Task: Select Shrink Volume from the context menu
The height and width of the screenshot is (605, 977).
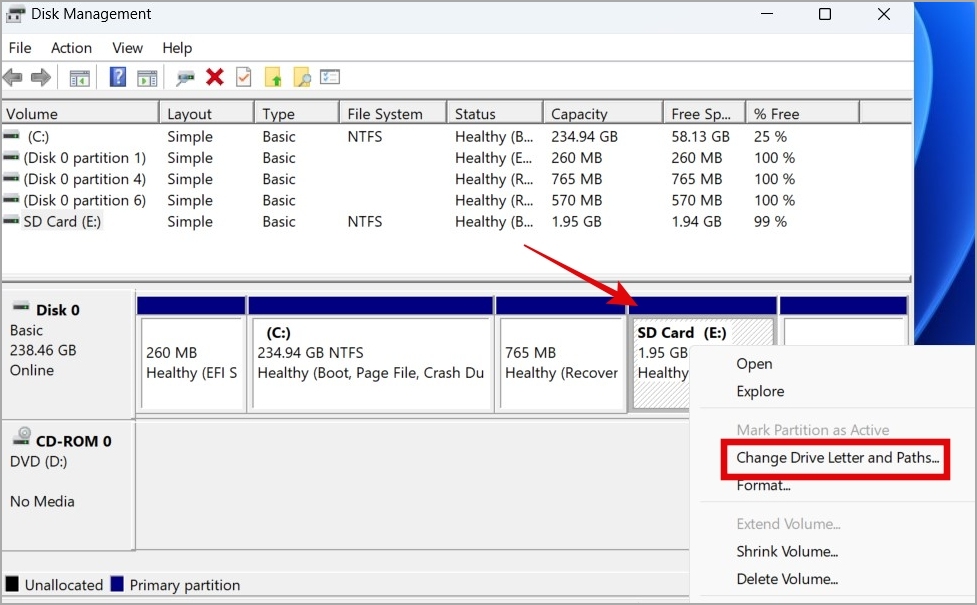Action: (787, 551)
